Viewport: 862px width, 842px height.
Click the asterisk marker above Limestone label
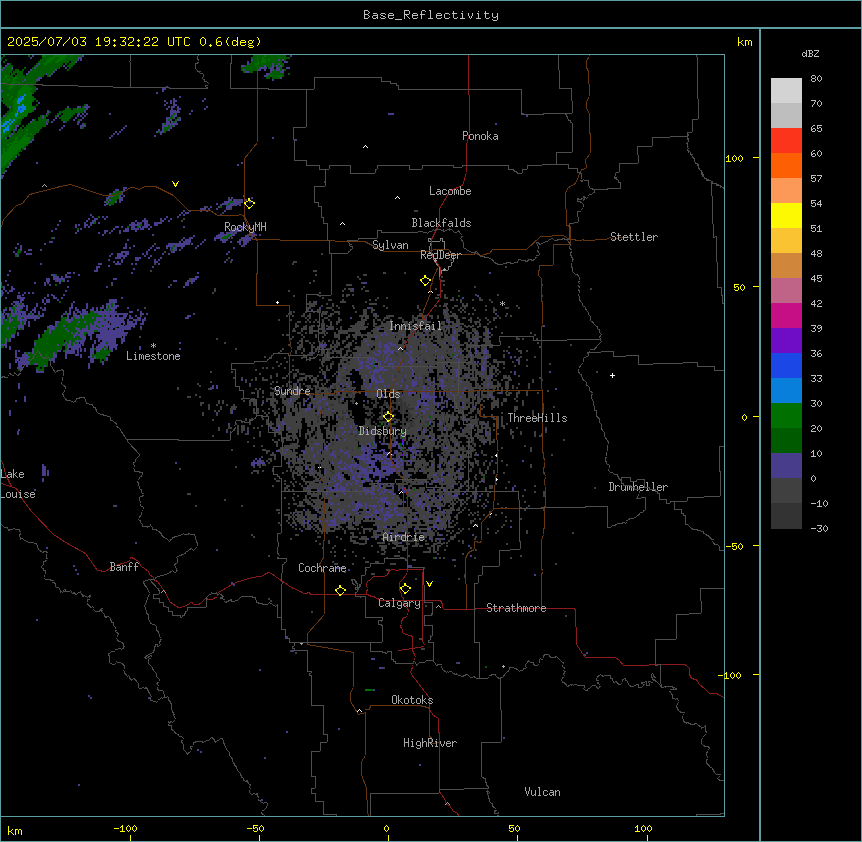click(153, 346)
